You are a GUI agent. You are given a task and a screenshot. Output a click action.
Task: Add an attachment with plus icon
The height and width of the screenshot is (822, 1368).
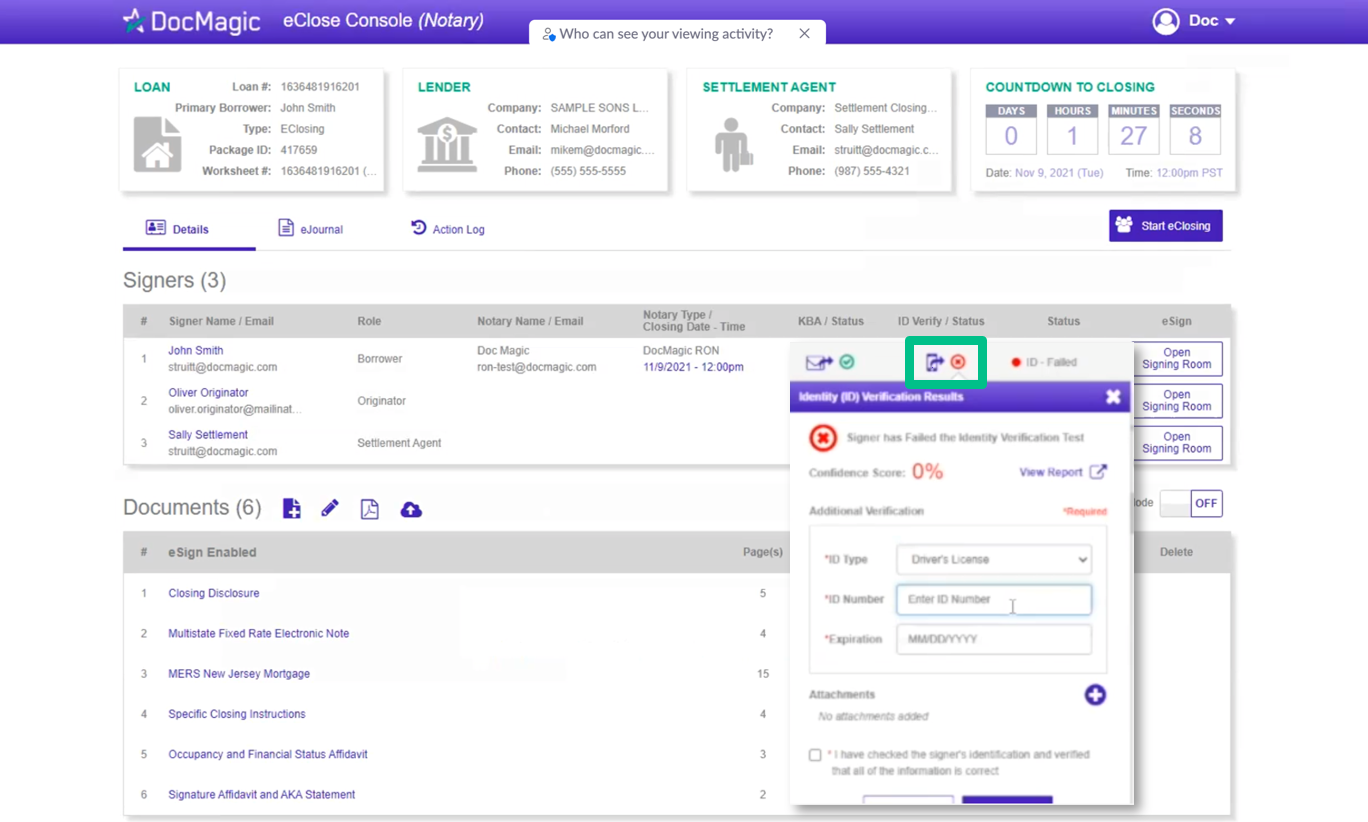tap(1095, 695)
